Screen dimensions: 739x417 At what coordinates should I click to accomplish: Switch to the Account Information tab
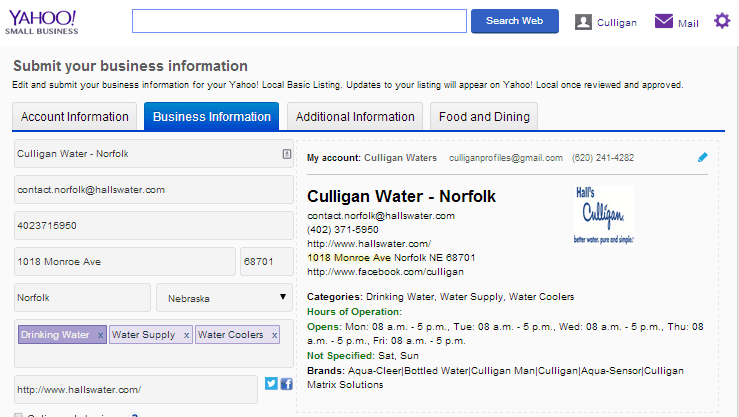[74, 116]
